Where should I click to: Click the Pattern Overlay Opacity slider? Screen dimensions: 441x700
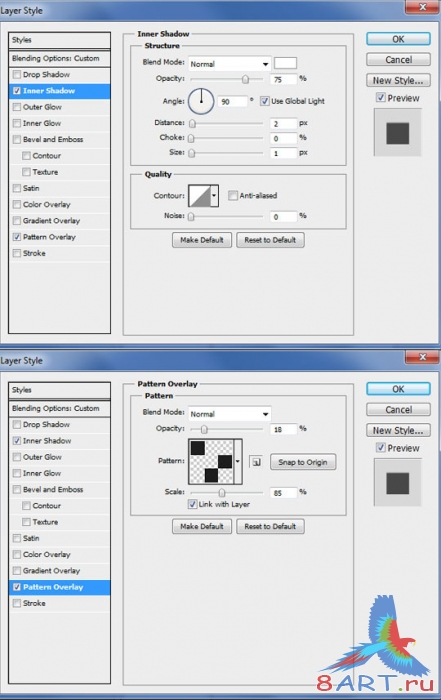226,429
